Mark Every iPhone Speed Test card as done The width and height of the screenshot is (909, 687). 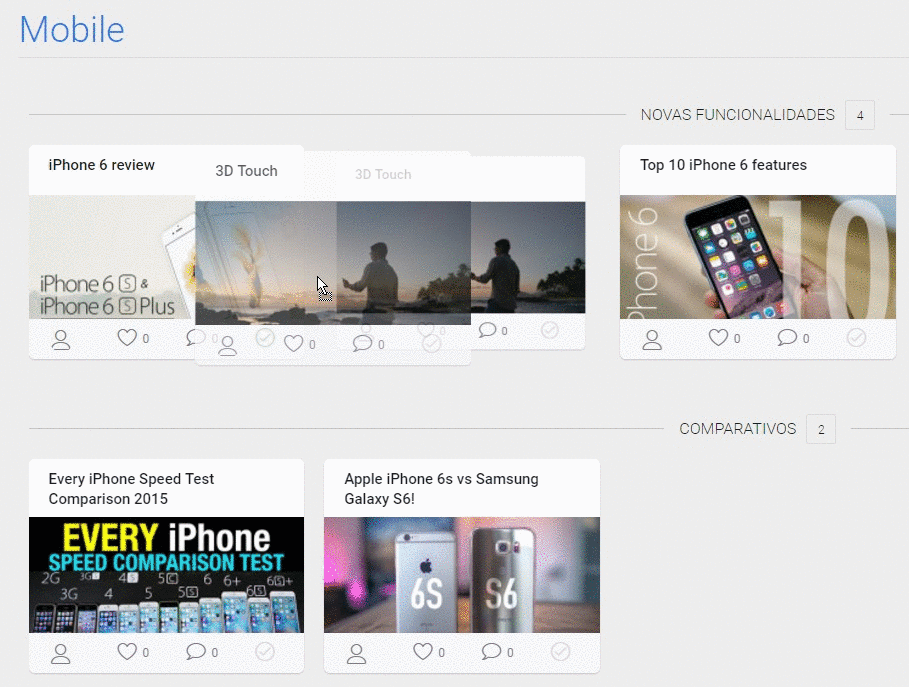tap(265, 652)
